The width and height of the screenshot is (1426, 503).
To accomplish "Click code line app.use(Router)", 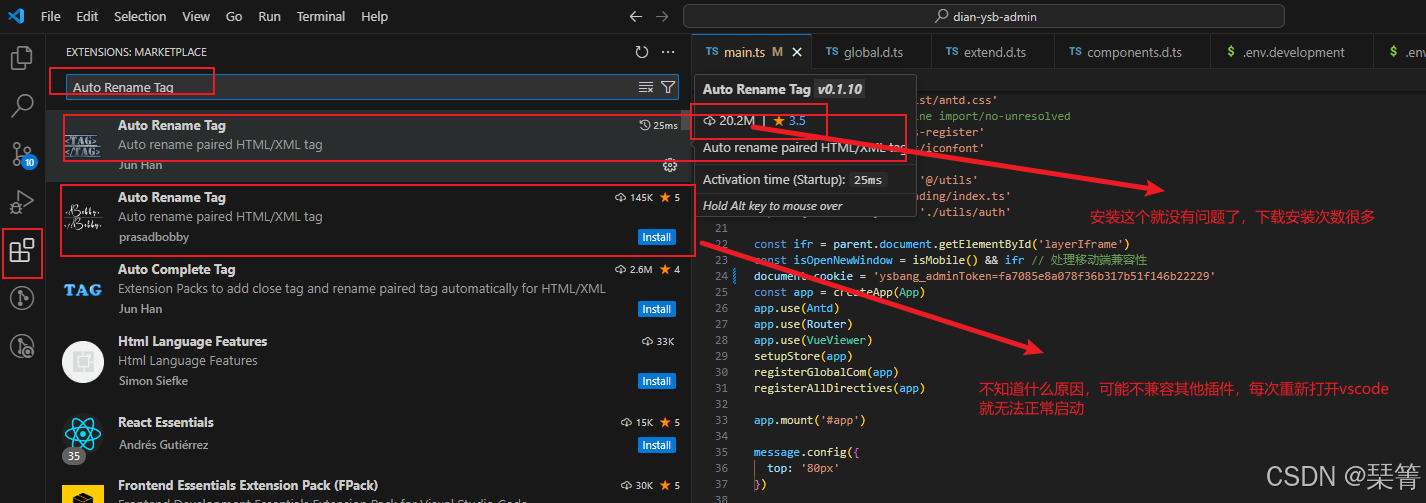I will tap(803, 324).
